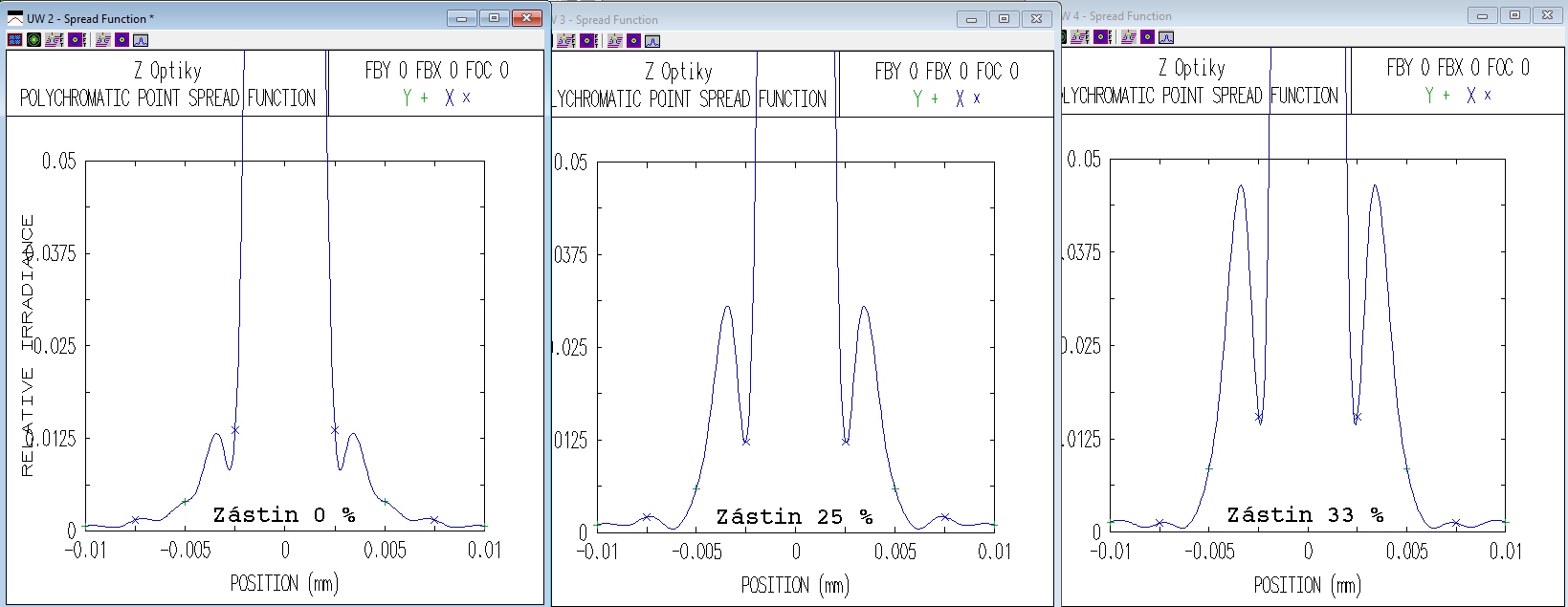Click the -0.005 x-axis value in UW 3
1568x607 pixels.
(696, 552)
